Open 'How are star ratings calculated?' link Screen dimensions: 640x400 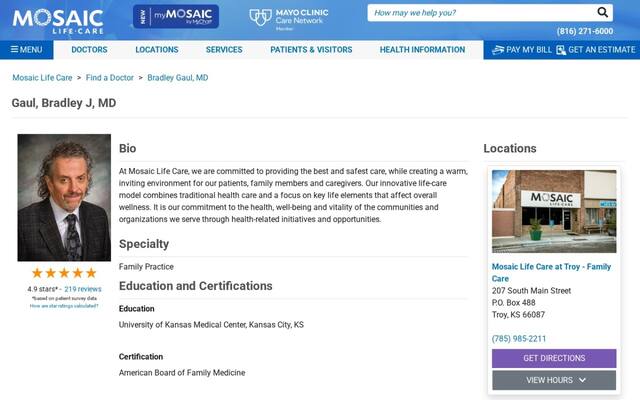pos(64,306)
